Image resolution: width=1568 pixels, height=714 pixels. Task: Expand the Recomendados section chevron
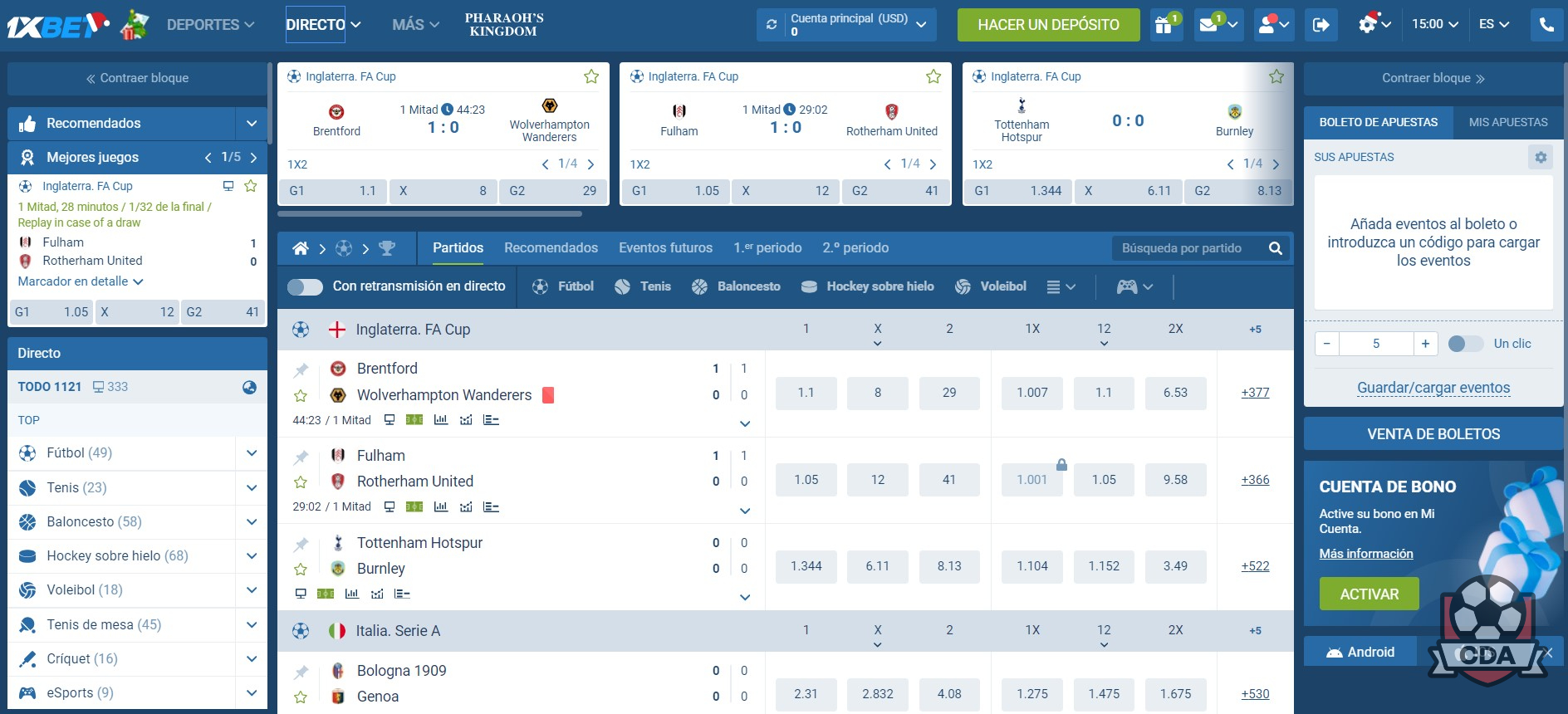click(252, 124)
